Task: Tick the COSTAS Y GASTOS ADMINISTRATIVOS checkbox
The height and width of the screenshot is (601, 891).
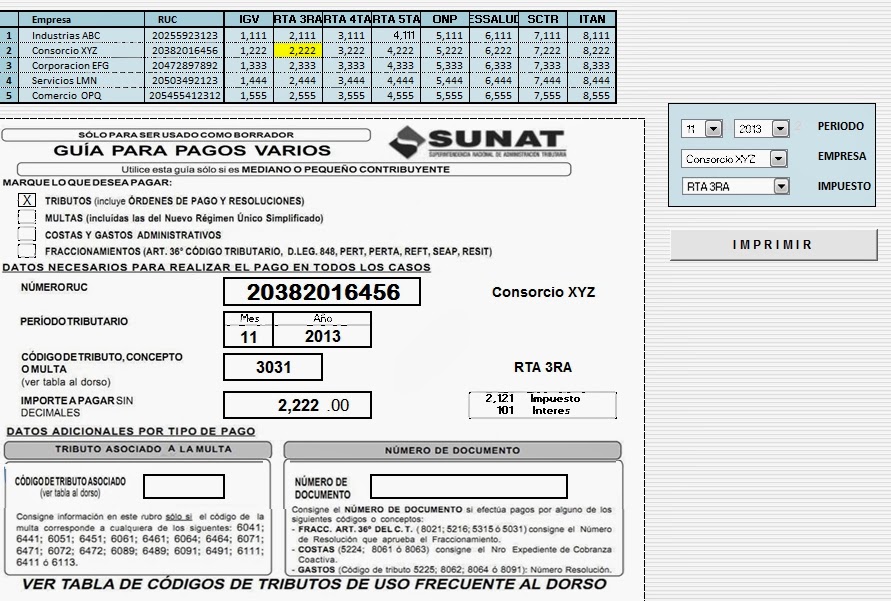Action: coord(27,234)
